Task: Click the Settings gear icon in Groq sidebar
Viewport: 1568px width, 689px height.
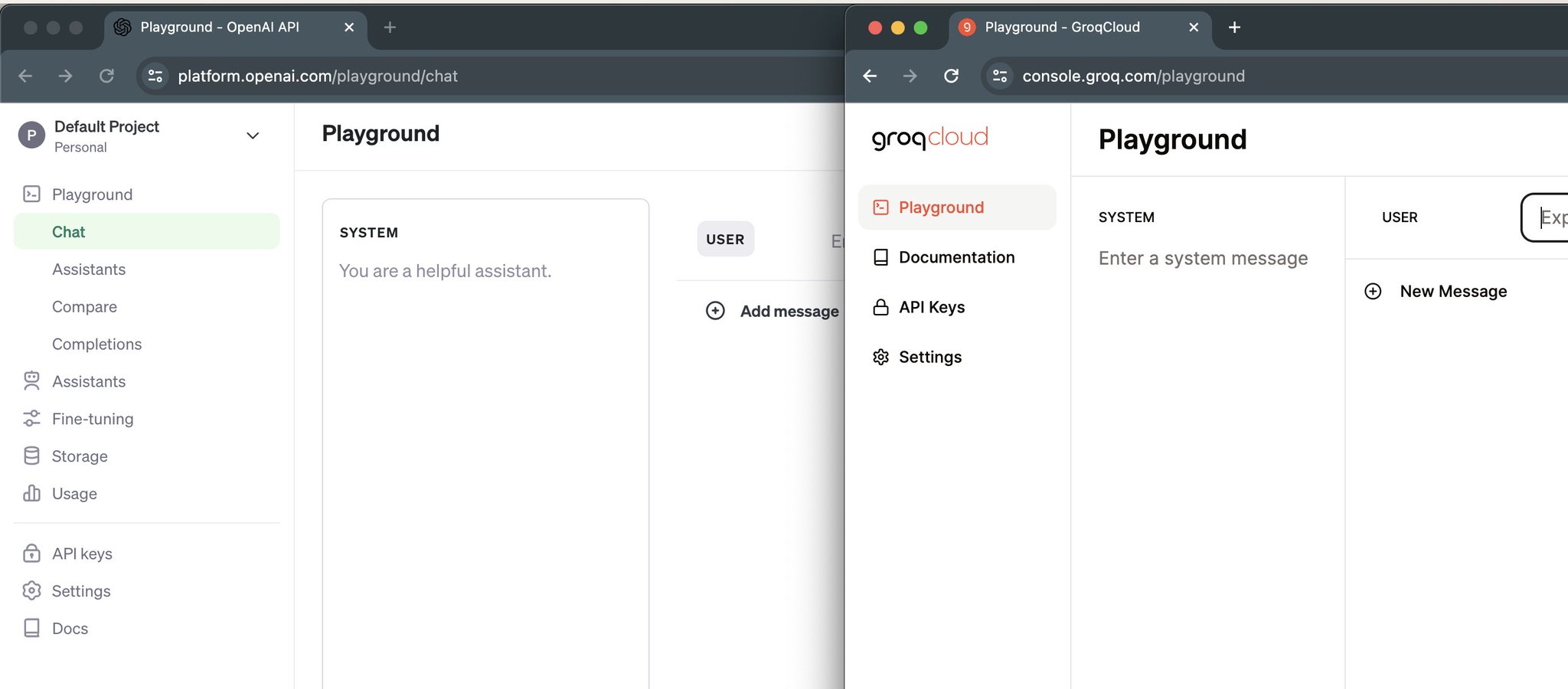Action: pos(881,357)
